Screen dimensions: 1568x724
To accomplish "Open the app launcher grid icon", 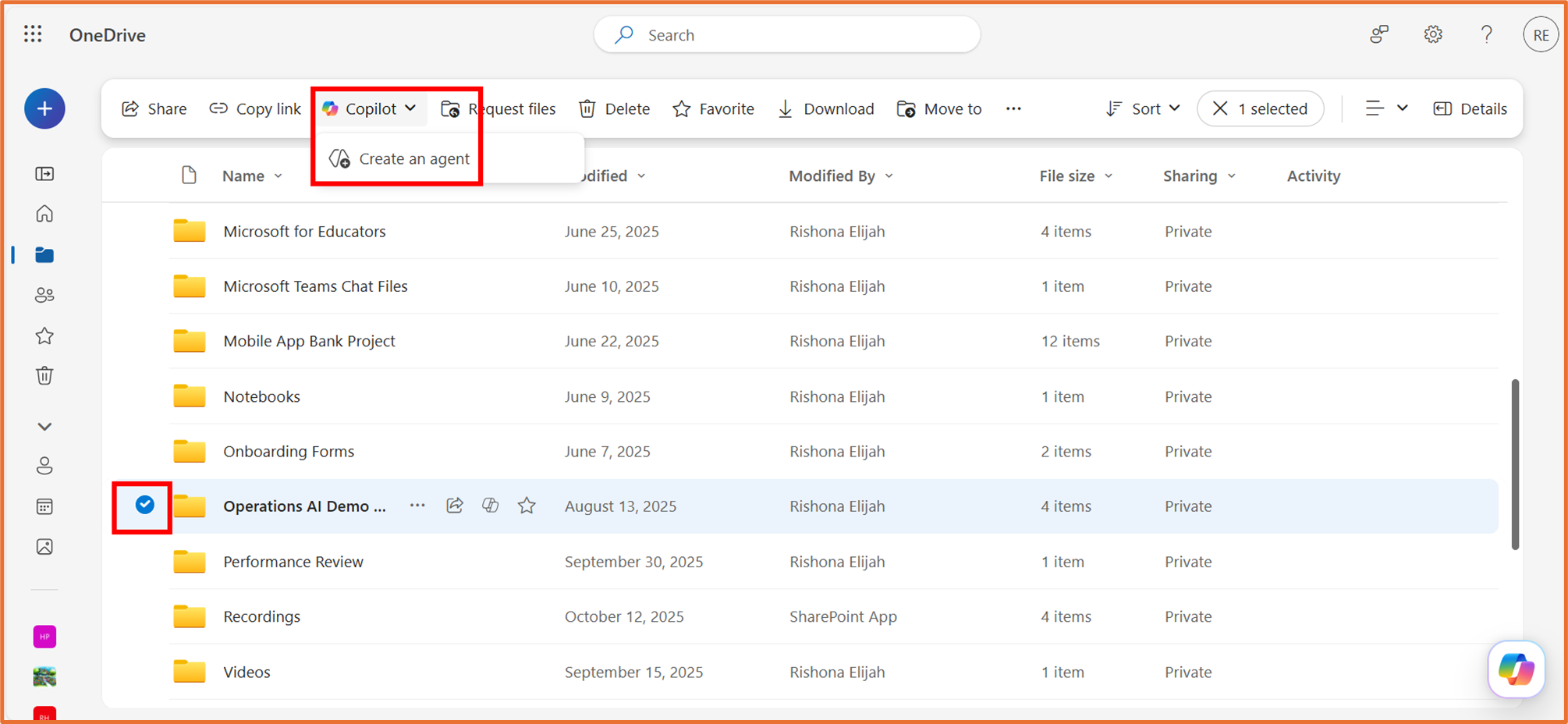I will tap(33, 34).
